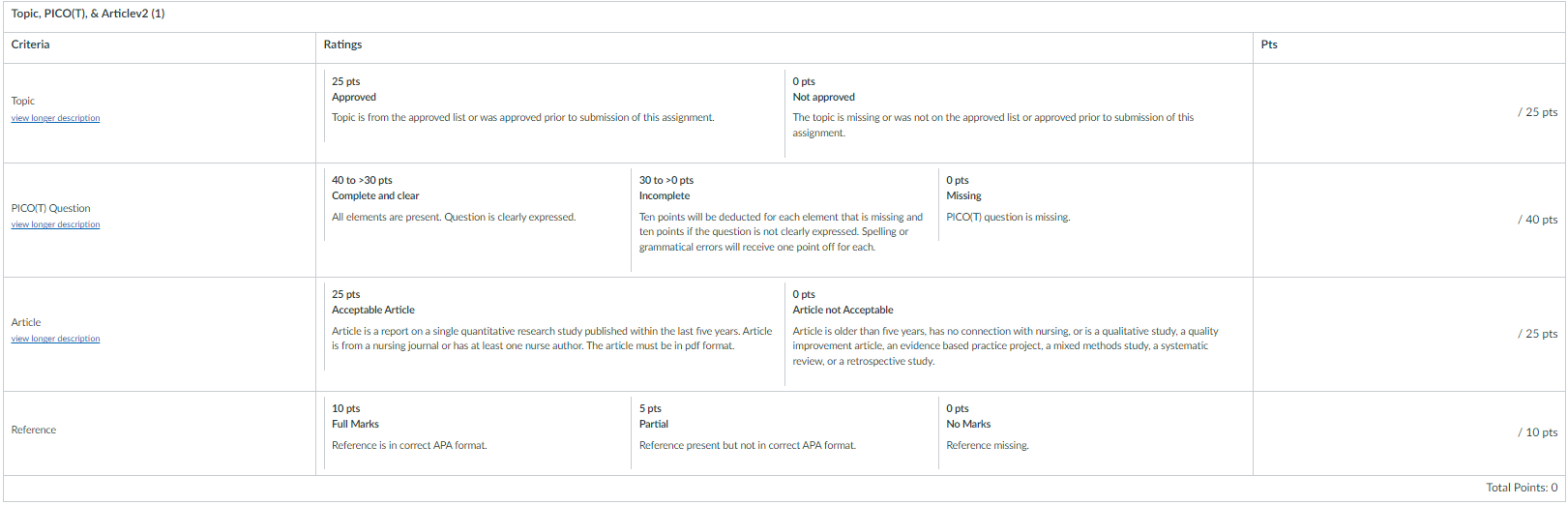Select the 25 pts Approved topic rating
The height and width of the screenshot is (505, 1568).
point(554,113)
